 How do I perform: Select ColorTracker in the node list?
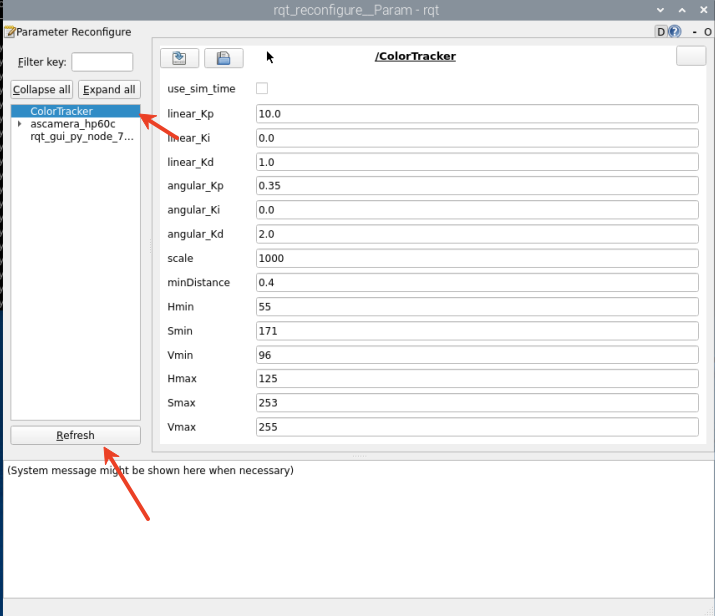tap(62, 111)
